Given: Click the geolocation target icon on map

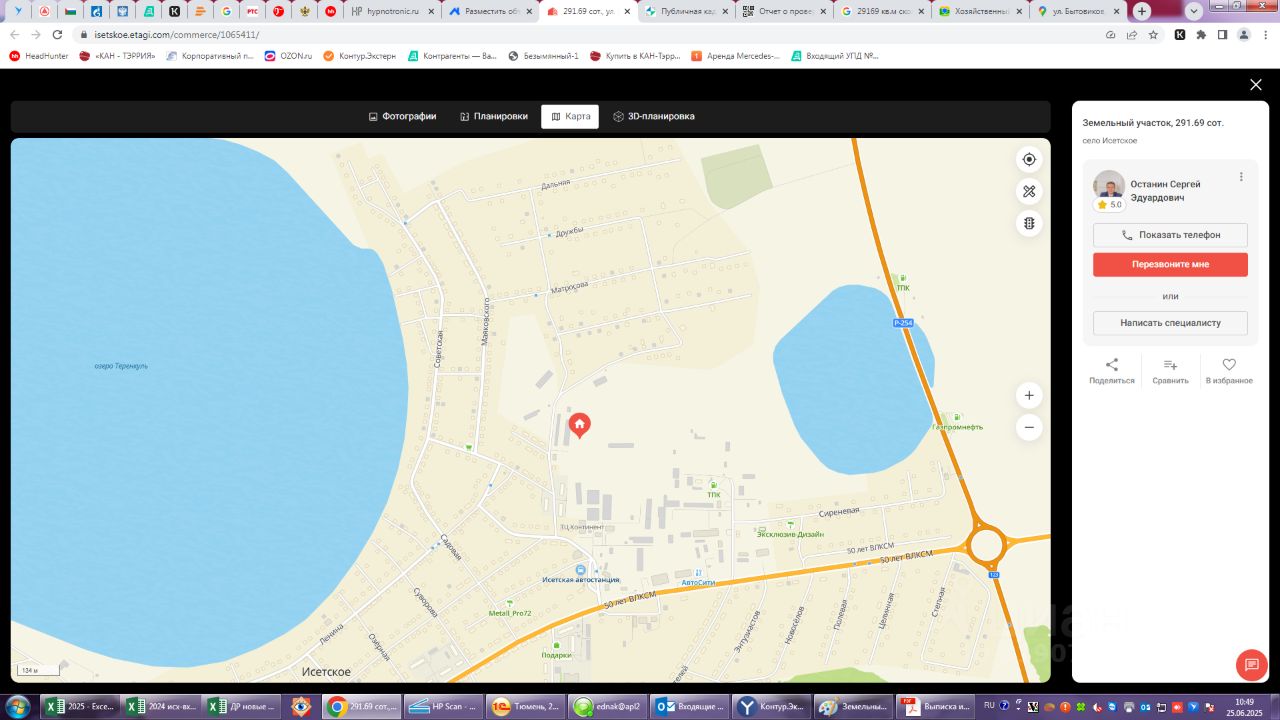Looking at the screenshot, I should 1029,159.
